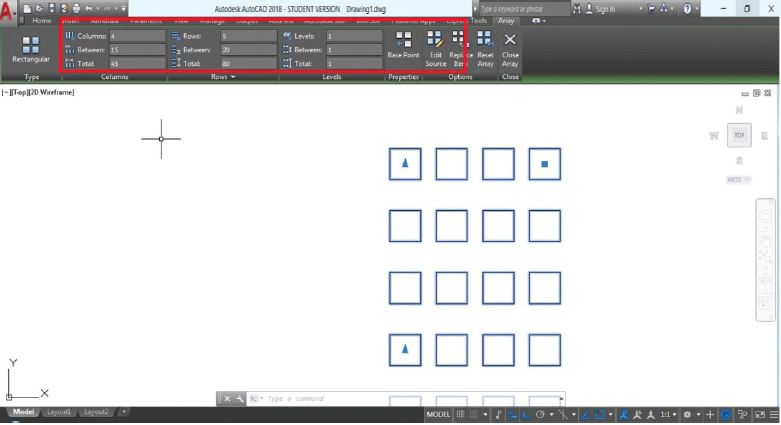Click the Columns count input field
Screen dimensions: 781x425
(137, 36)
